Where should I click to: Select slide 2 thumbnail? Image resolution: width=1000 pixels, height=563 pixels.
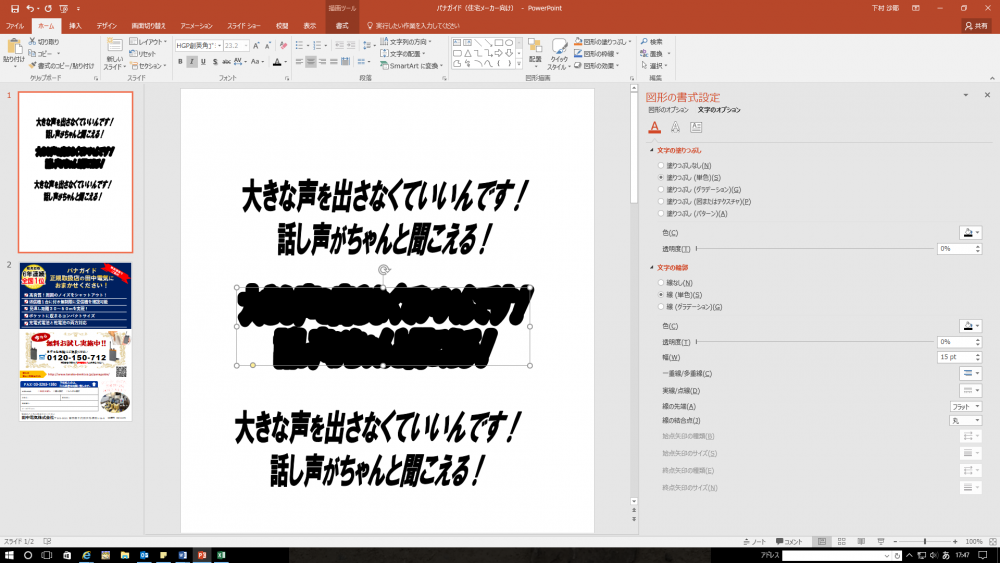[x=75, y=341]
